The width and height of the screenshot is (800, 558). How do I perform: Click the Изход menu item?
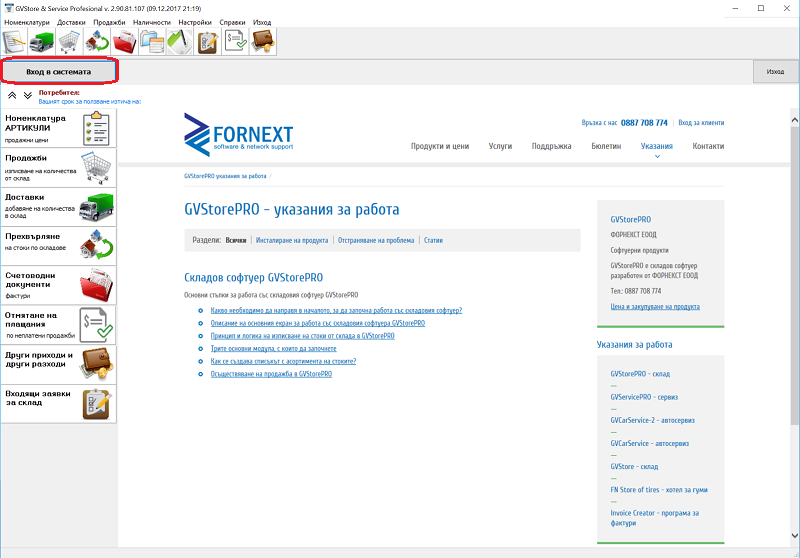pos(262,22)
